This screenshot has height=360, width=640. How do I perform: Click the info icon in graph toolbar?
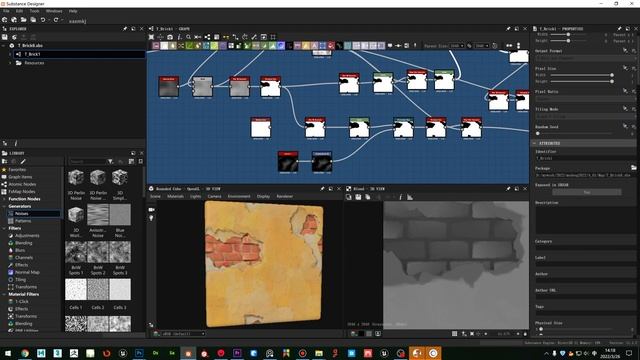point(179,37)
